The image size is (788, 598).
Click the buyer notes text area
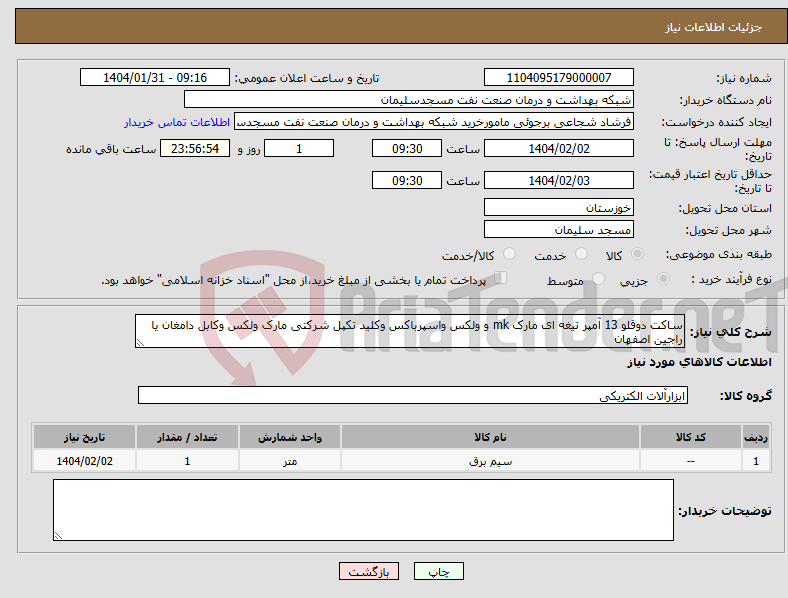coord(363,510)
